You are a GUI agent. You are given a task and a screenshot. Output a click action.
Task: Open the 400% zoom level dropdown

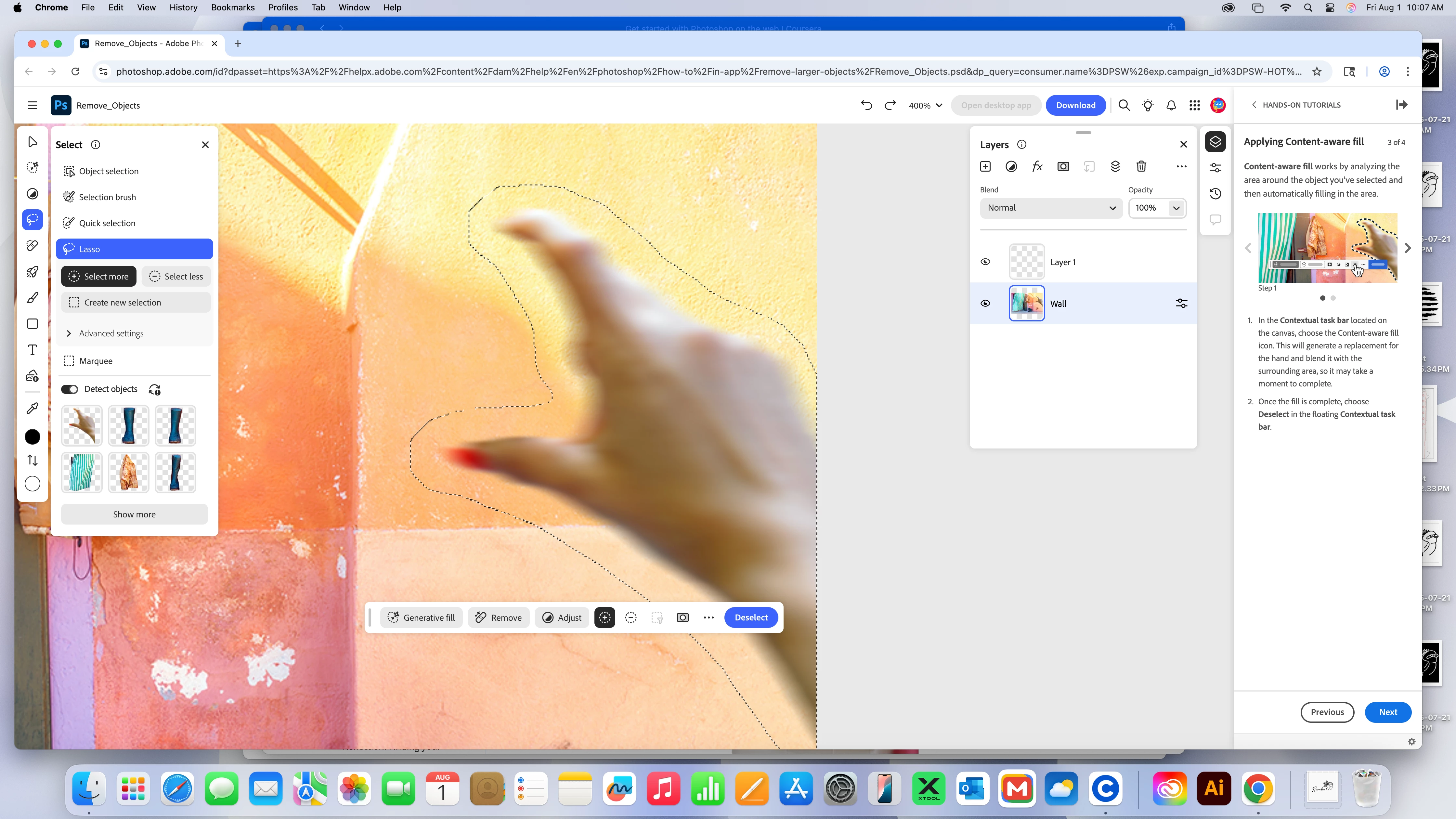coord(925,106)
